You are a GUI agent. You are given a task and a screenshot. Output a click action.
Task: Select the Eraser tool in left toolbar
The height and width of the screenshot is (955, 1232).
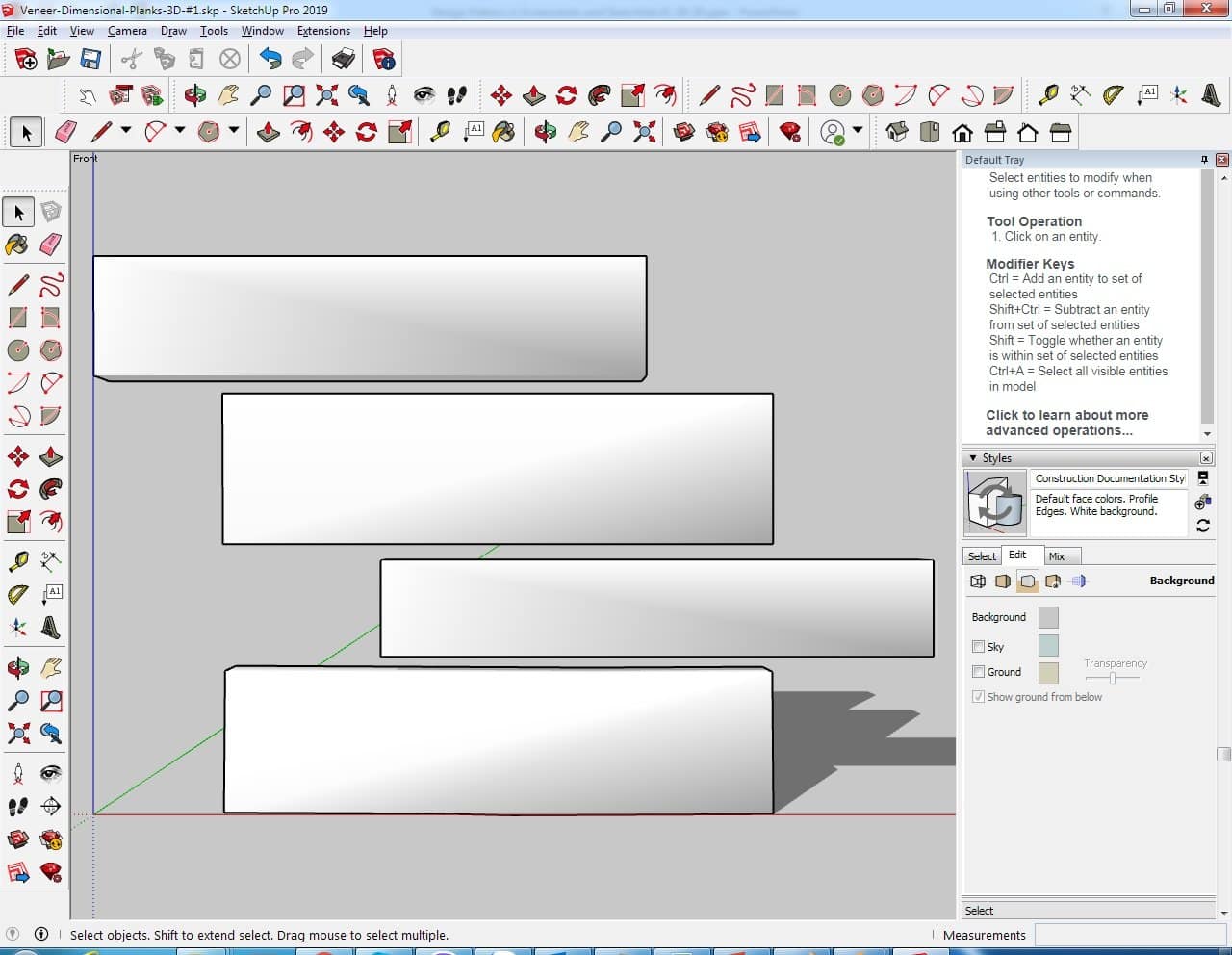click(50, 245)
